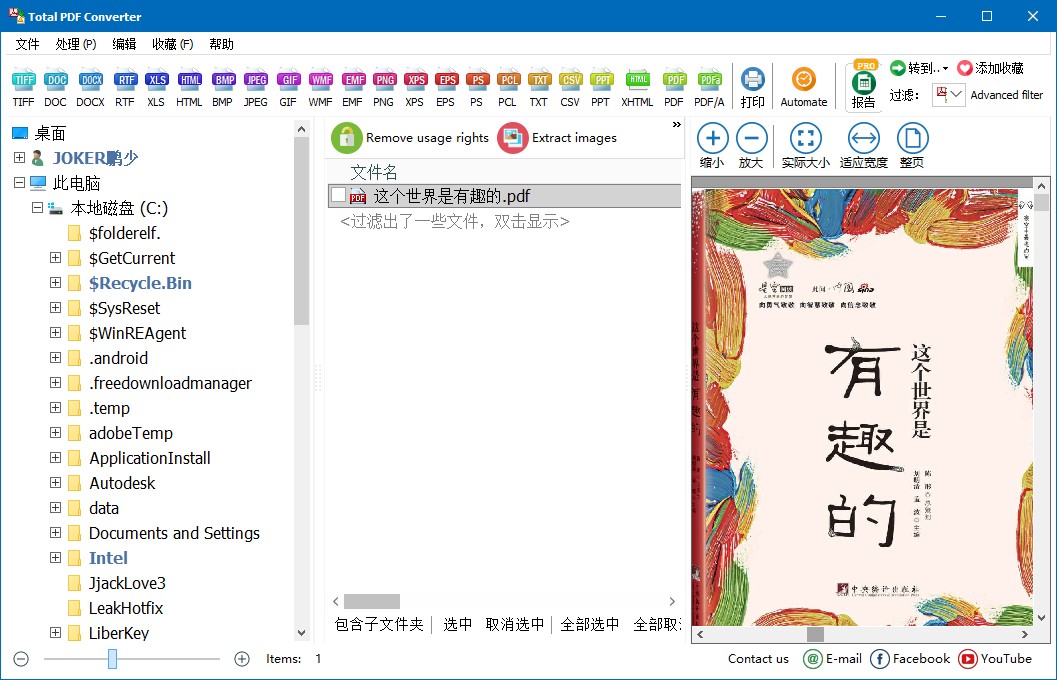Convert to TIFF format icon
Screen dimensions: 1057x680
[x=23, y=88]
